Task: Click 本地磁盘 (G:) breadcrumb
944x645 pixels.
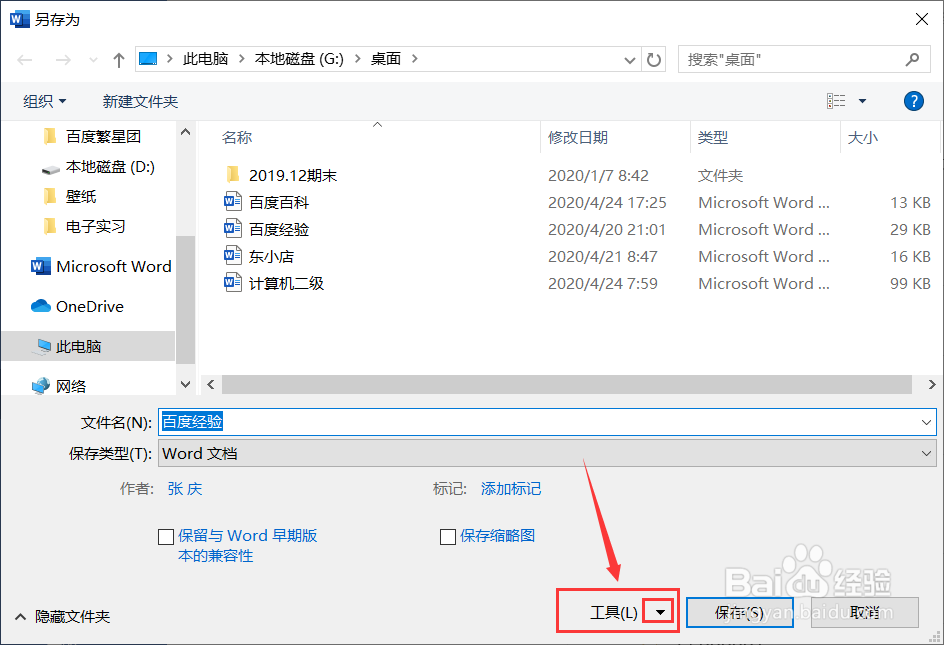Action: pyautogui.click(x=299, y=58)
